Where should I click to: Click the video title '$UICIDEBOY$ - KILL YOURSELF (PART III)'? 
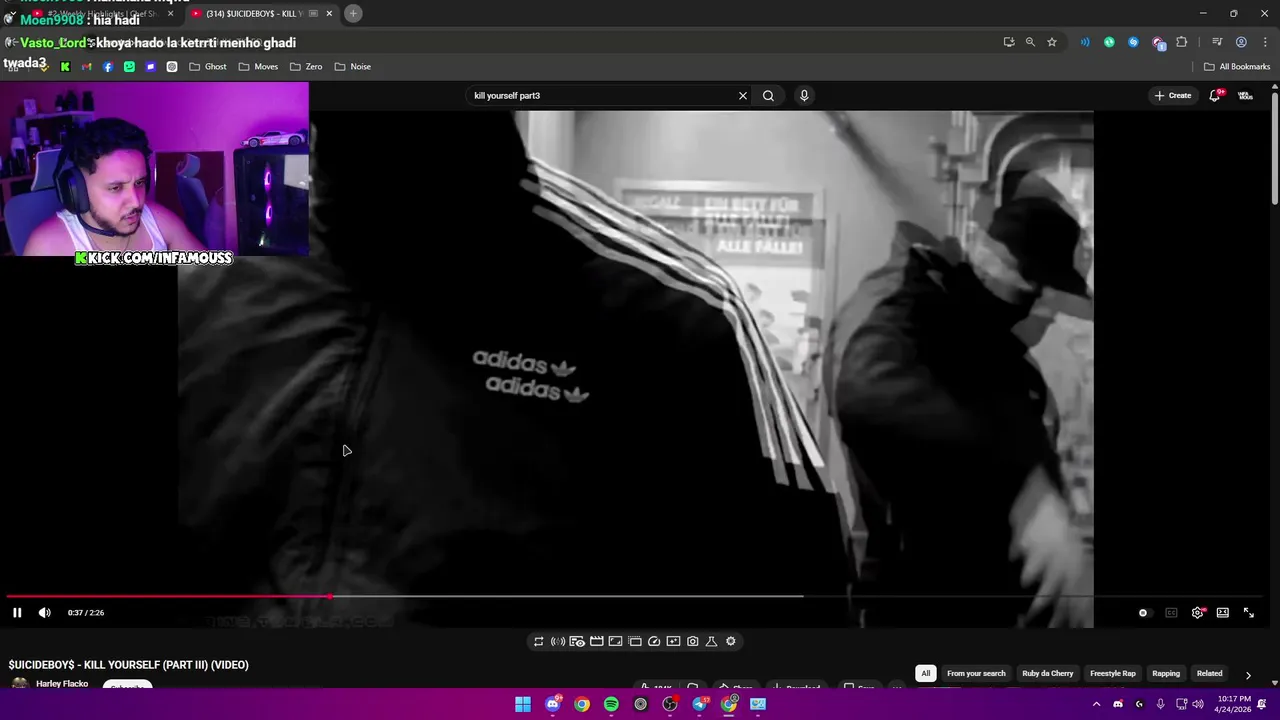128,665
